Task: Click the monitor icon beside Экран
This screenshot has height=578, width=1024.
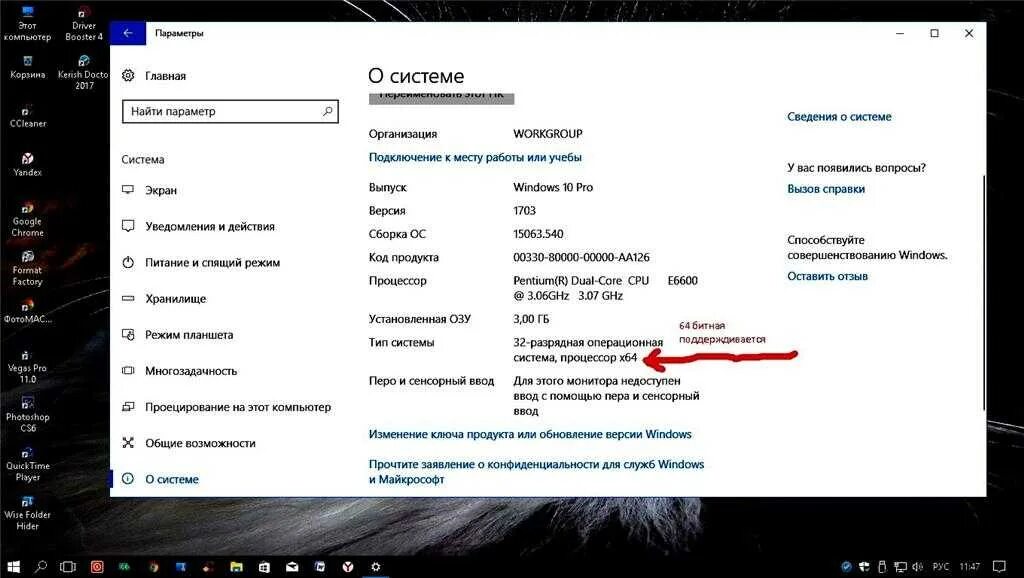Action: 128,190
